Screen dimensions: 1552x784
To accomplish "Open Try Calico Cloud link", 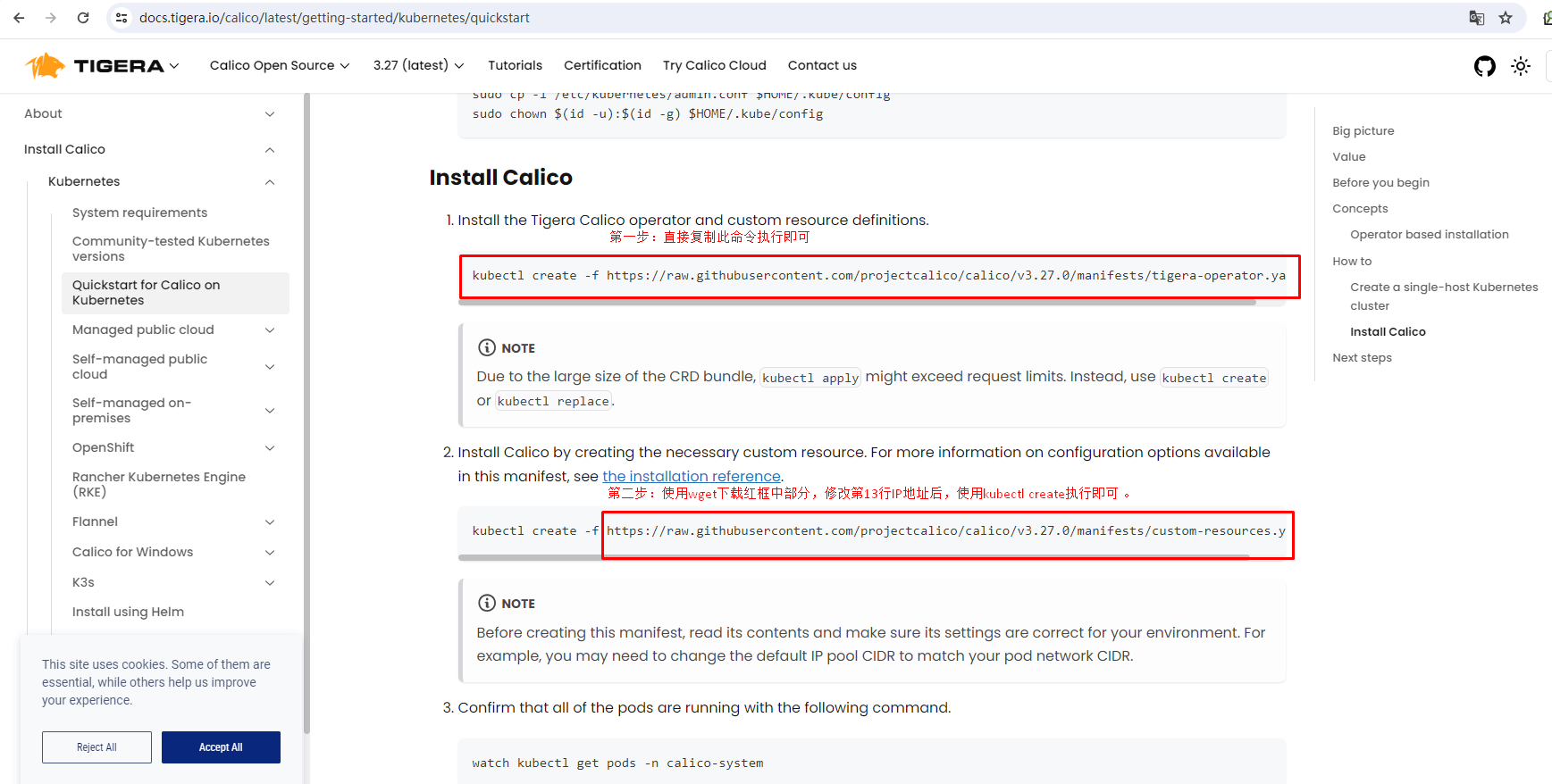I will [x=715, y=65].
